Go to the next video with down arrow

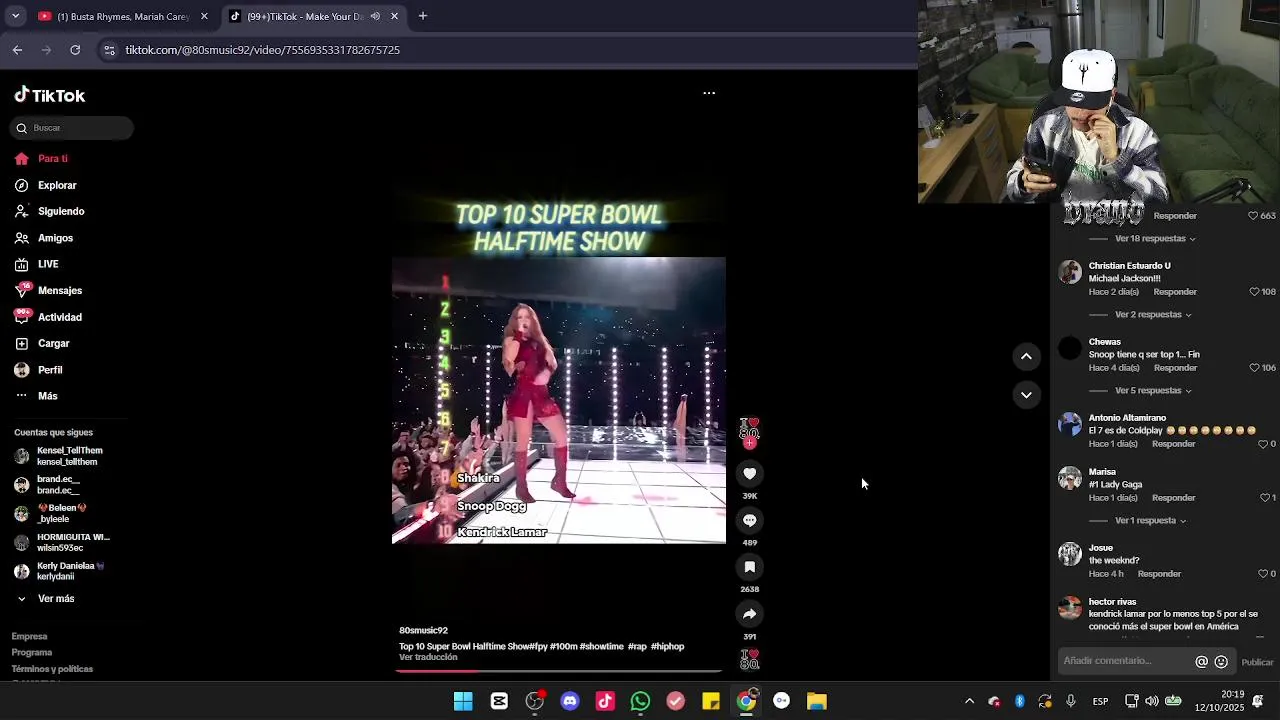[1026, 395]
